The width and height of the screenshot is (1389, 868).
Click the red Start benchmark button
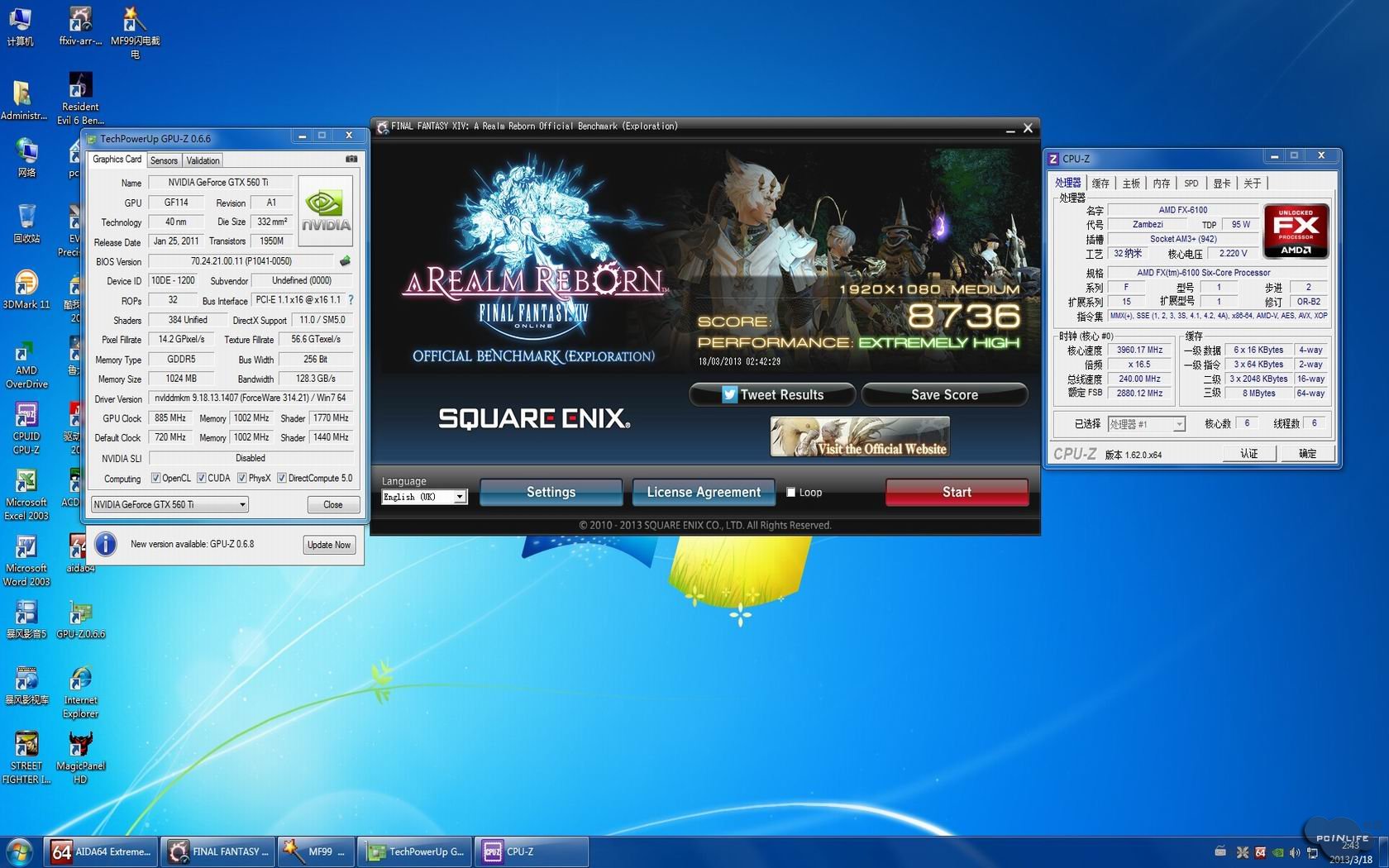coord(957,492)
